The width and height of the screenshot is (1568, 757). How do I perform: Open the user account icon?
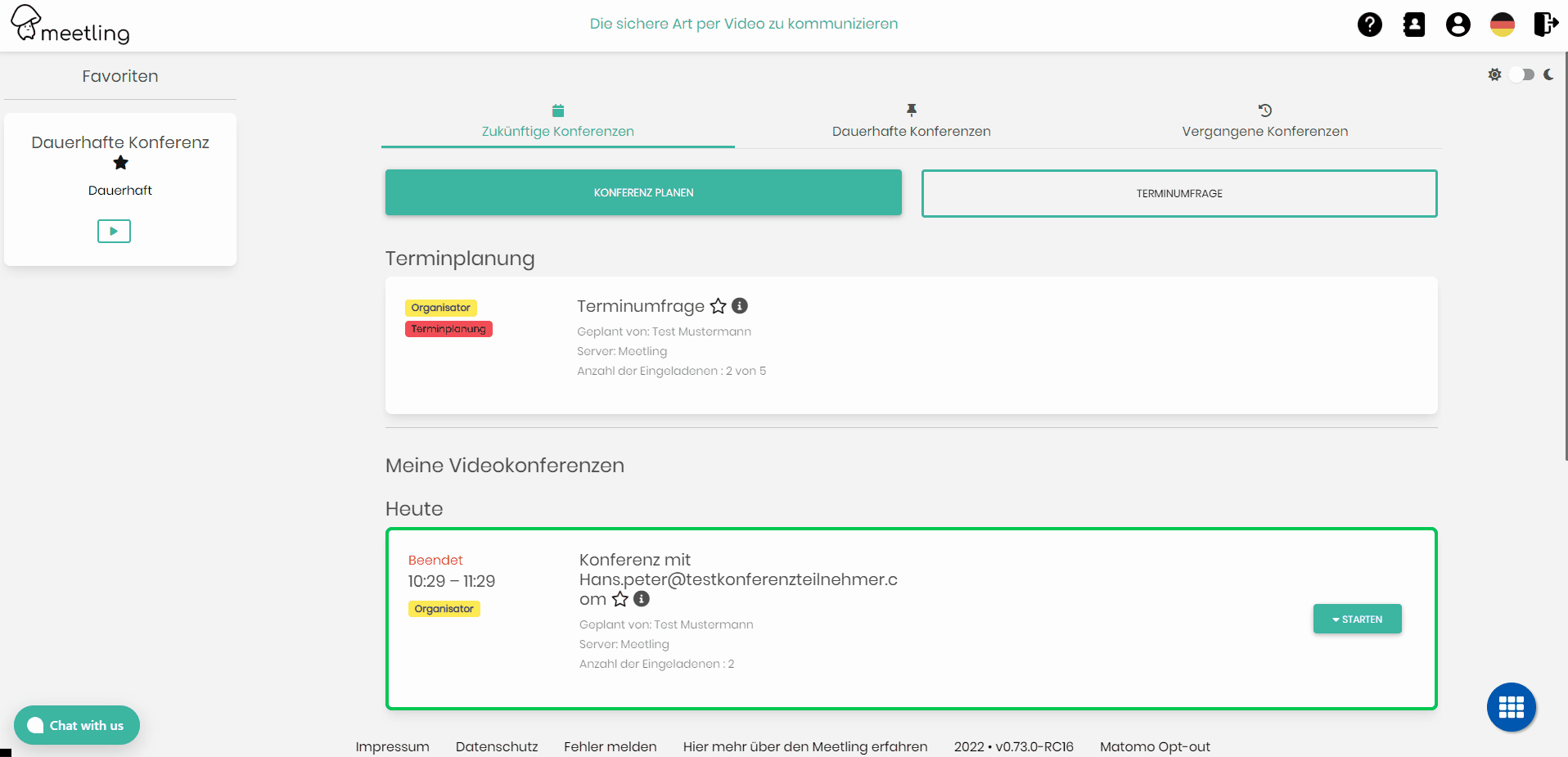(x=1458, y=25)
